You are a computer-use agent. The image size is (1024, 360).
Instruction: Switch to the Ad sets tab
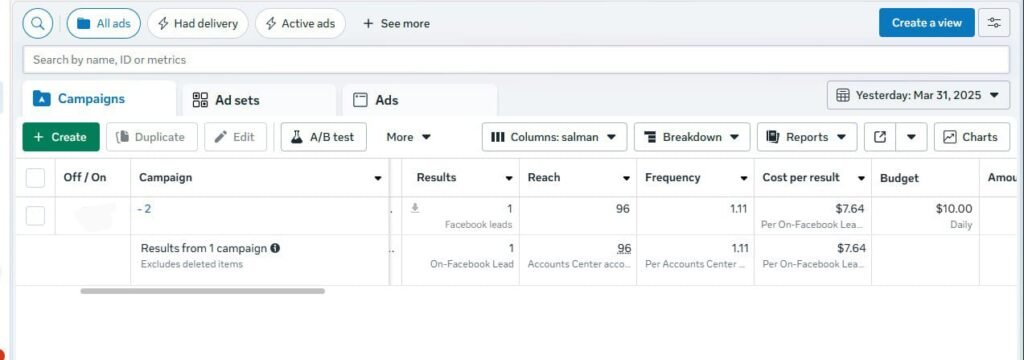[259, 100]
